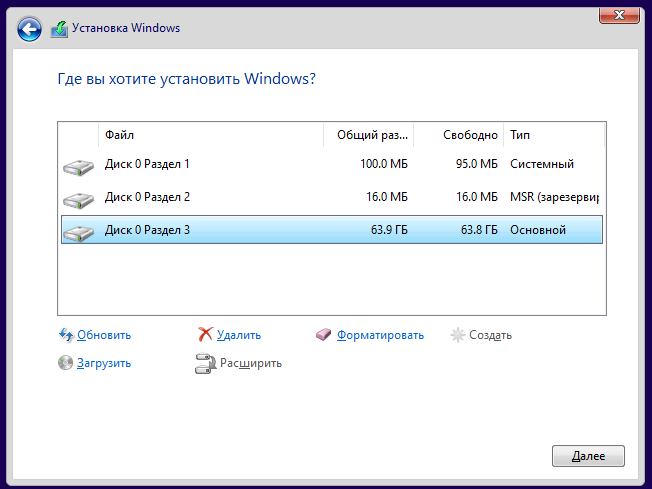Click the Создать link
This screenshot has height=489, width=652.
coord(490,335)
